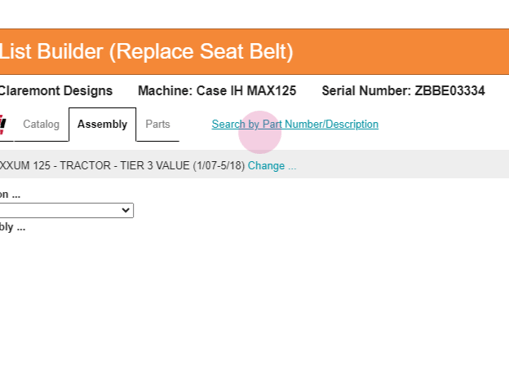Click the Claremont Designs customer name
Viewport: 509px width, 381px height.
coord(56,91)
